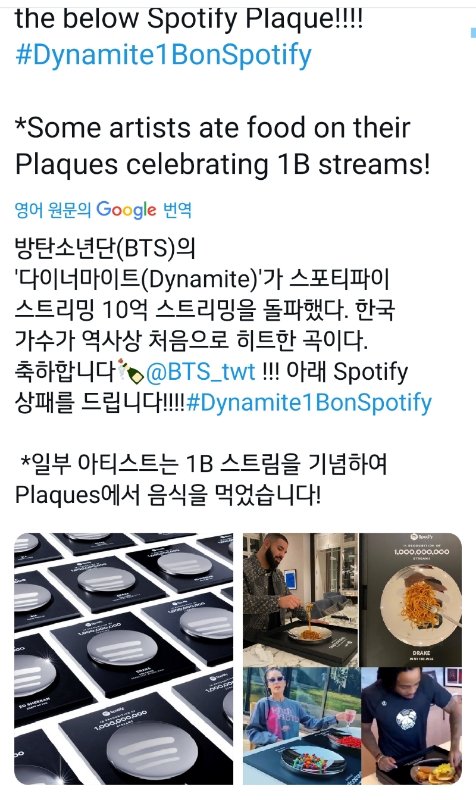Open the @BTS_twt mention
Image resolution: width=476 pixels, height=800 pixels.
201,371
